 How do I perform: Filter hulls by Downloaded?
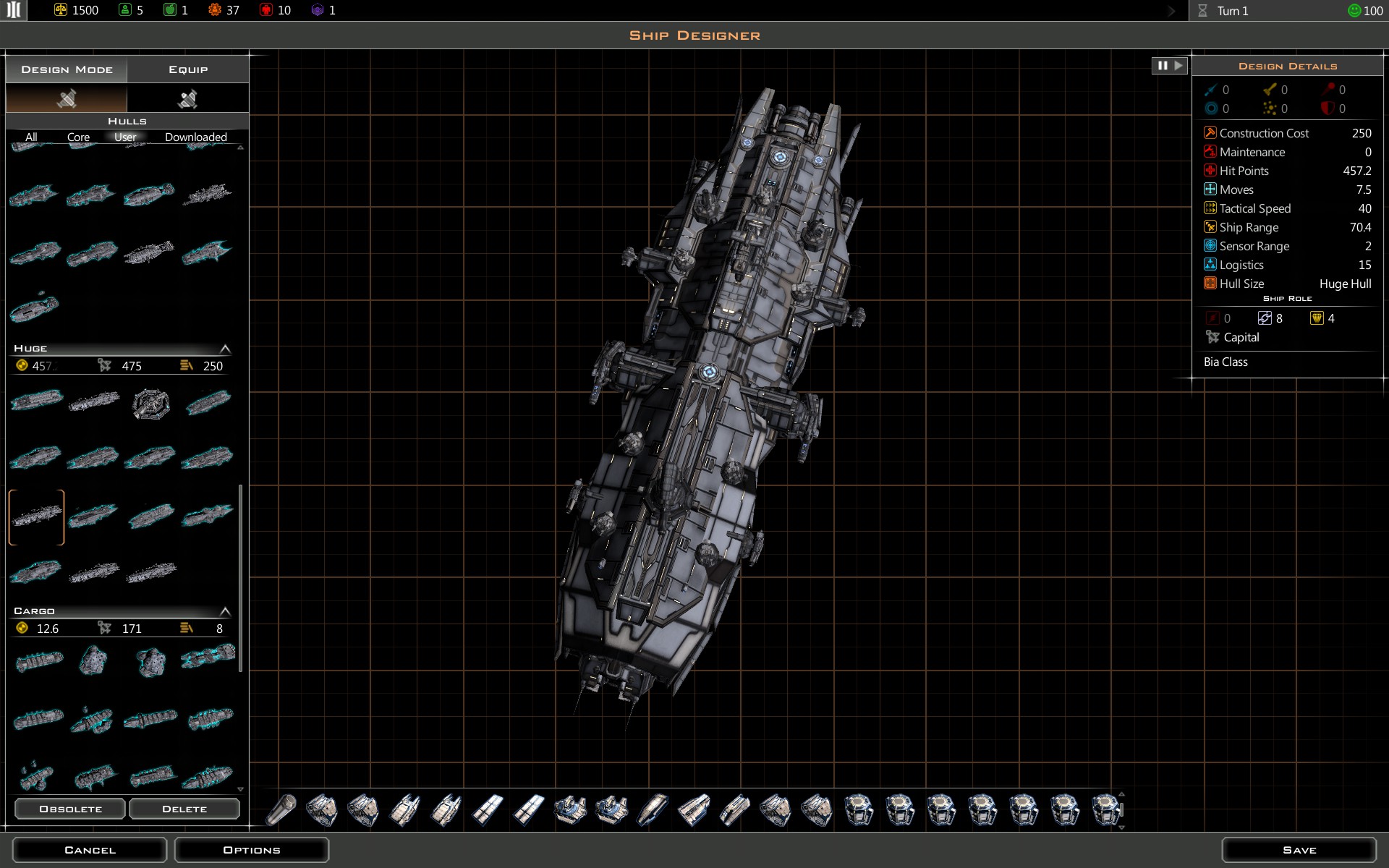point(195,137)
